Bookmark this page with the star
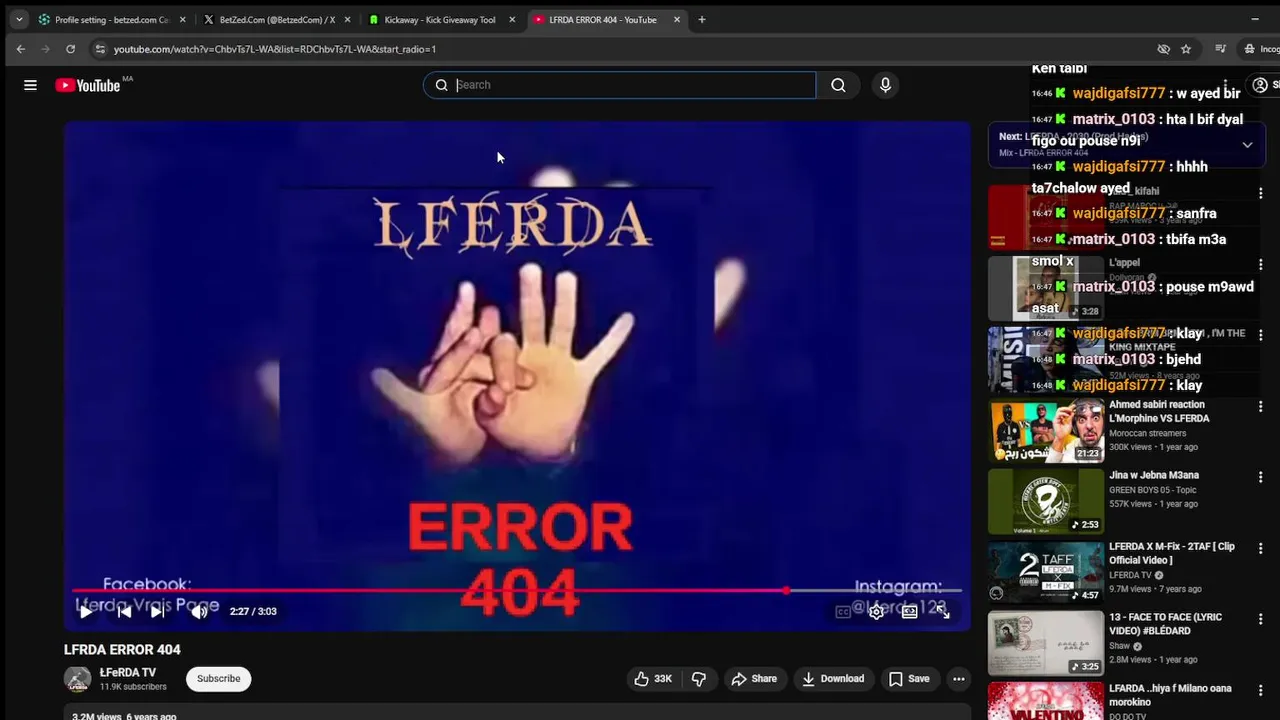The width and height of the screenshot is (1280, 720). tap(1186, 48)
